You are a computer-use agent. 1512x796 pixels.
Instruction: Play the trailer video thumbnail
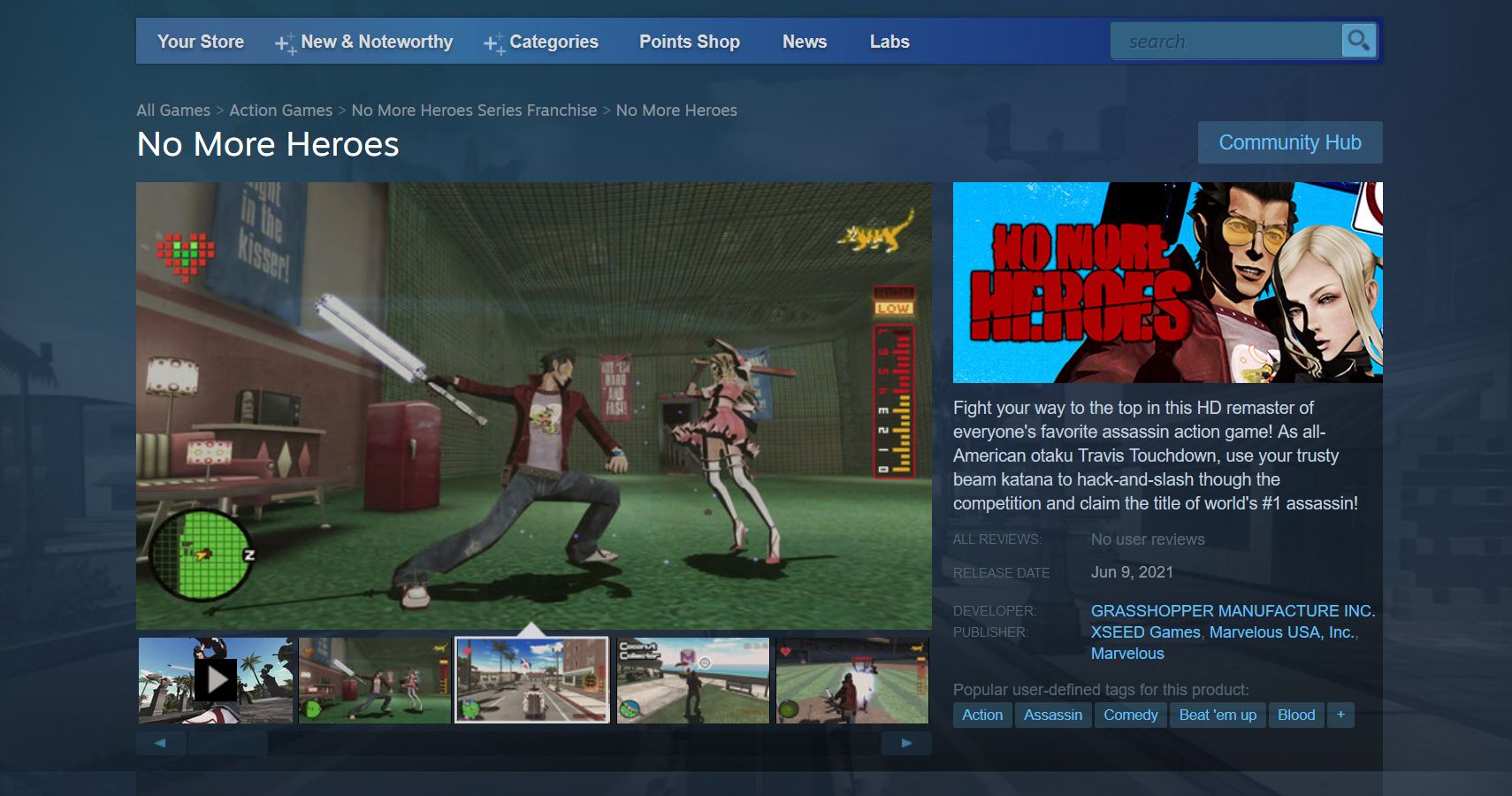(216, 680)
